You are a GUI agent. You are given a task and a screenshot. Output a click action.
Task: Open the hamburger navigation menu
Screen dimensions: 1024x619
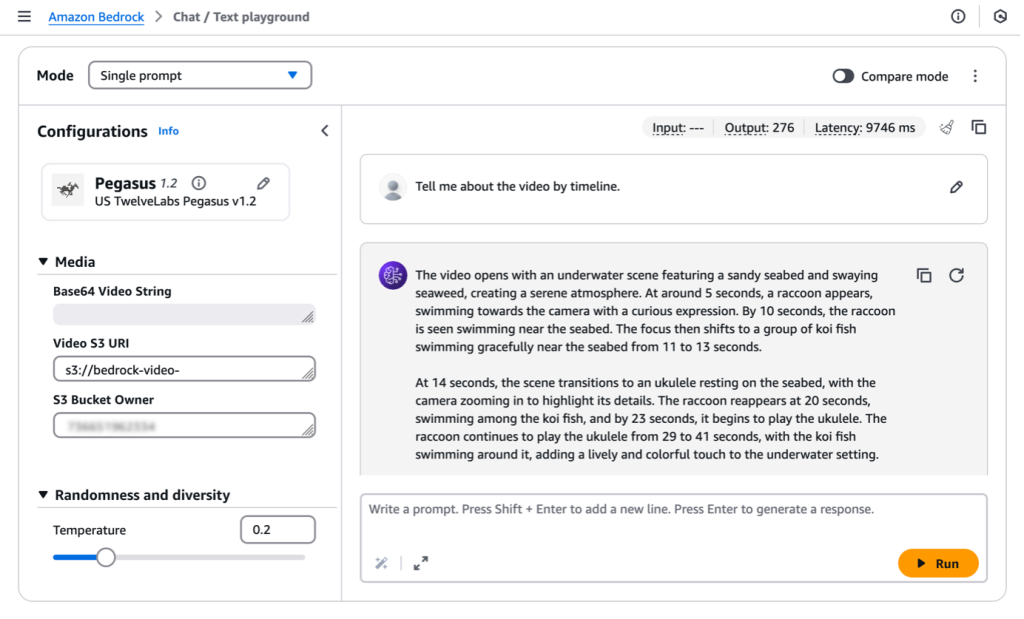tap(24, 16)
